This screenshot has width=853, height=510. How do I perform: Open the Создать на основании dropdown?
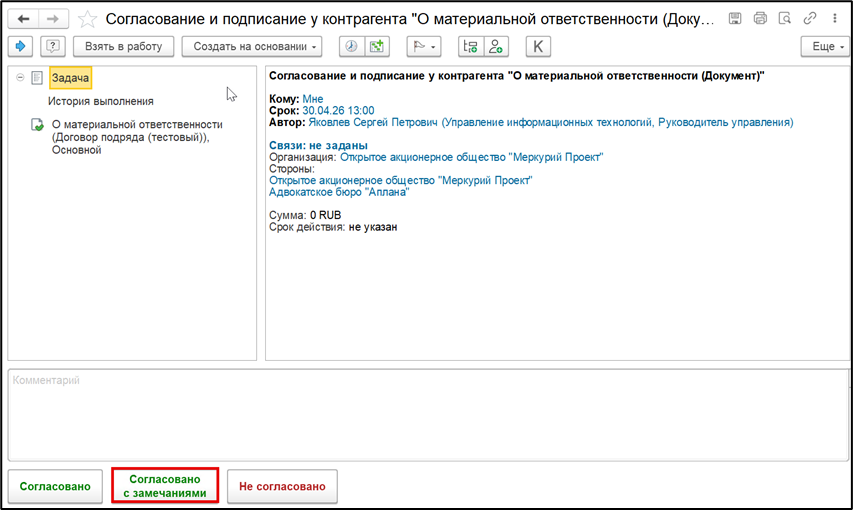point(252,46)
